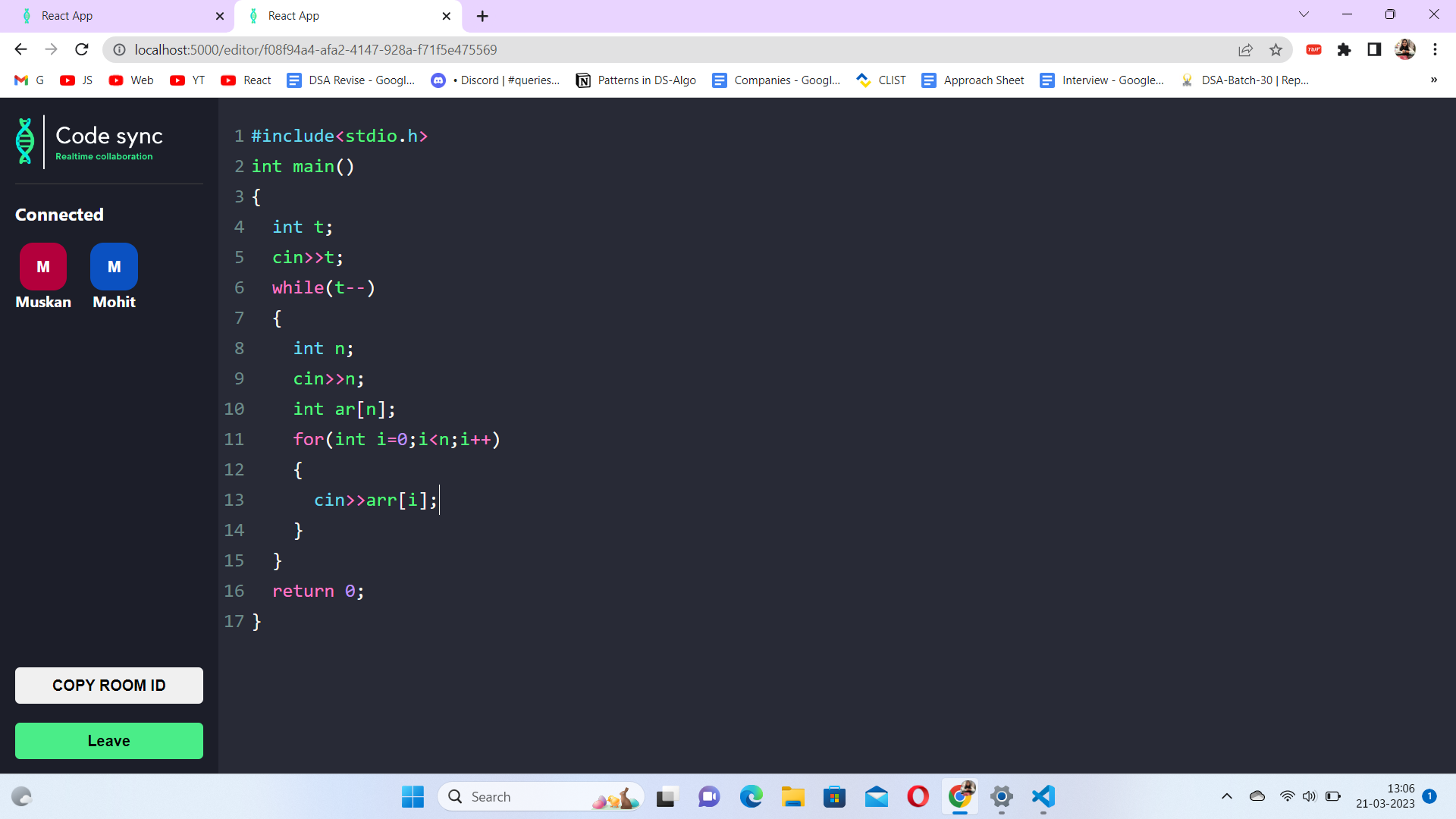Reload the page
Viewport: 1456px width, 819px height.
(81, 49)
